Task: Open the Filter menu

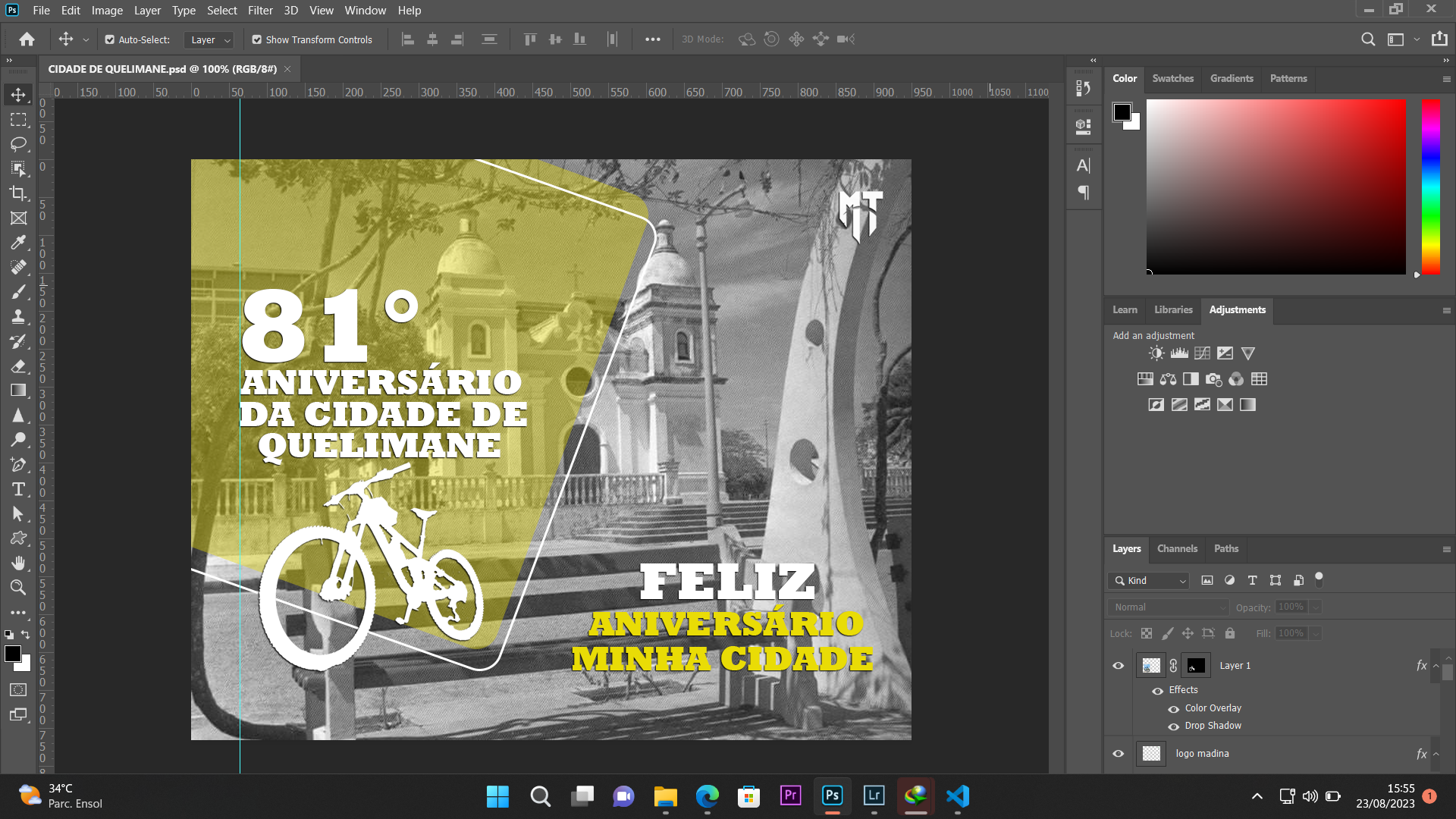Action: coord(259,11)
